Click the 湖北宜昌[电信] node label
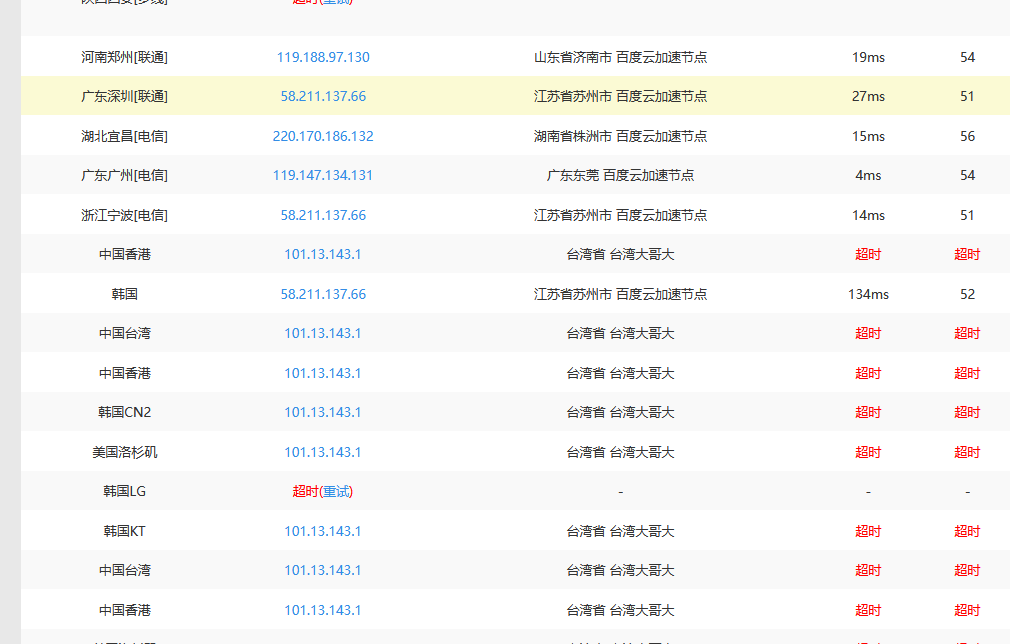This screenshot has width=1010, height=644. point(125,136)
